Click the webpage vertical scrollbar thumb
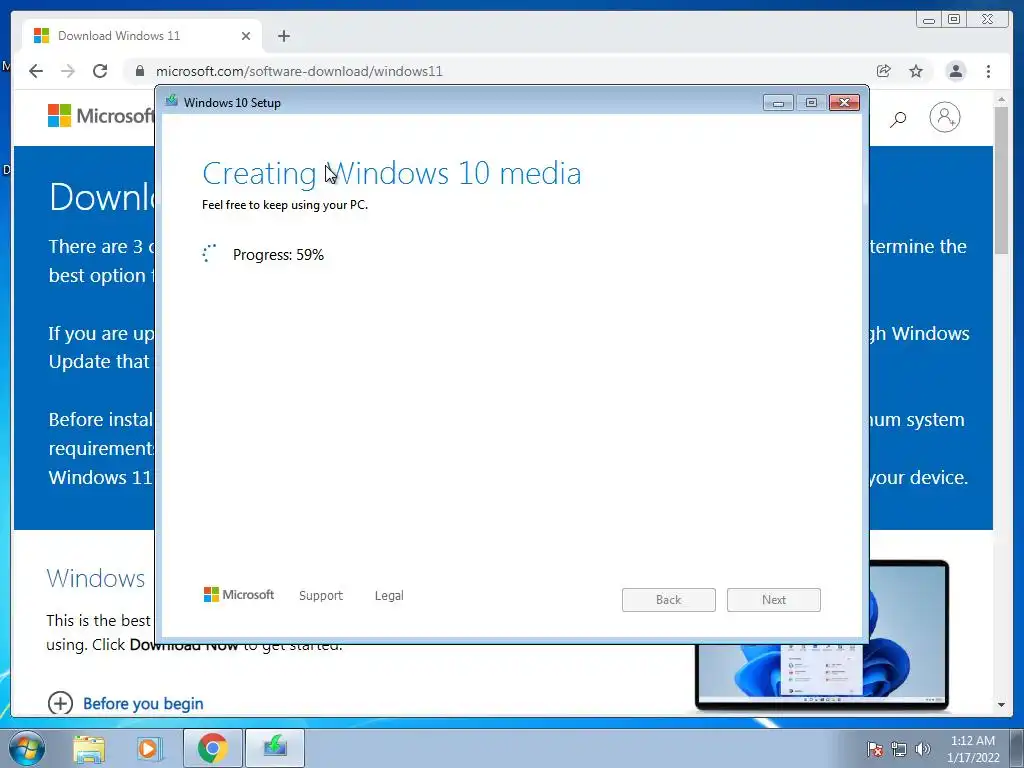The width and height of the screenshot is (1024, 768). tap(1001, 180)
